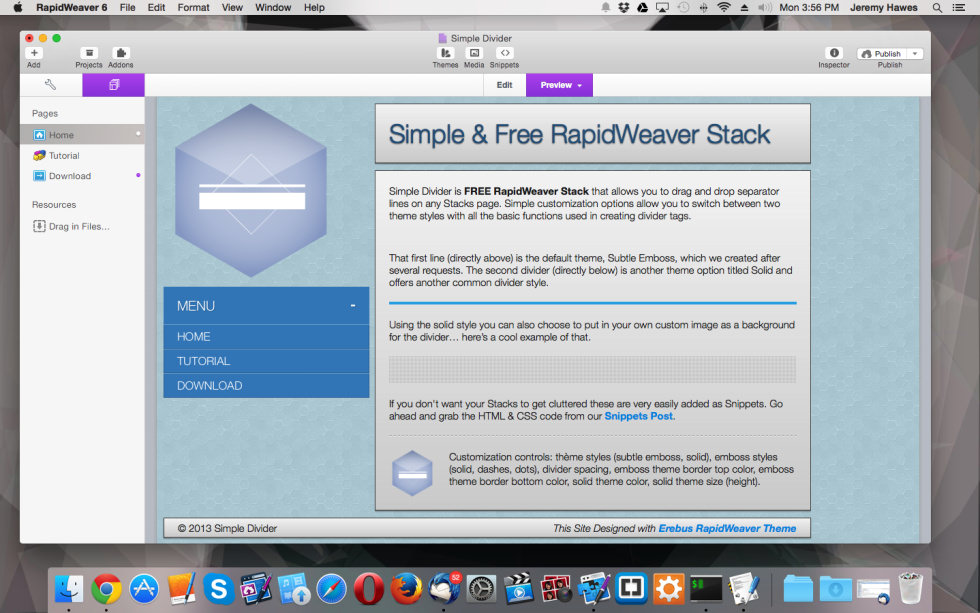Open the Format menu
This screenshot has height=613, width=980.
tap(193, 7)
